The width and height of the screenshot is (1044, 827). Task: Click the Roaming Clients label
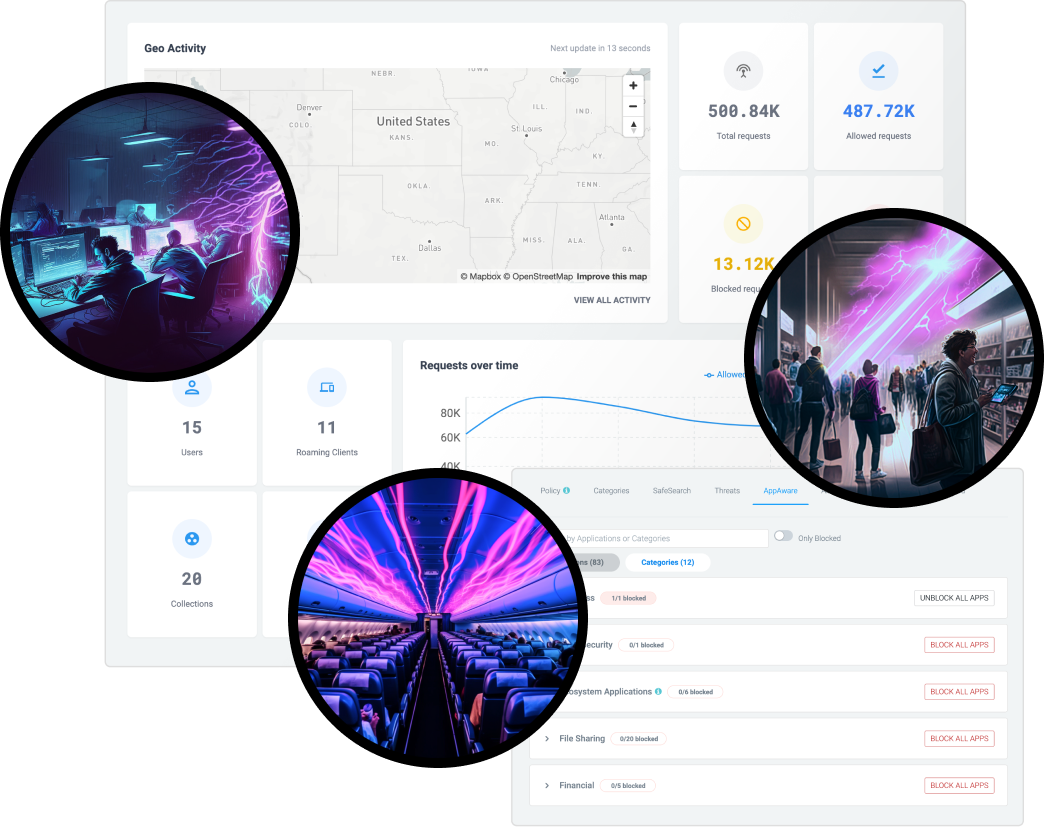327,452
